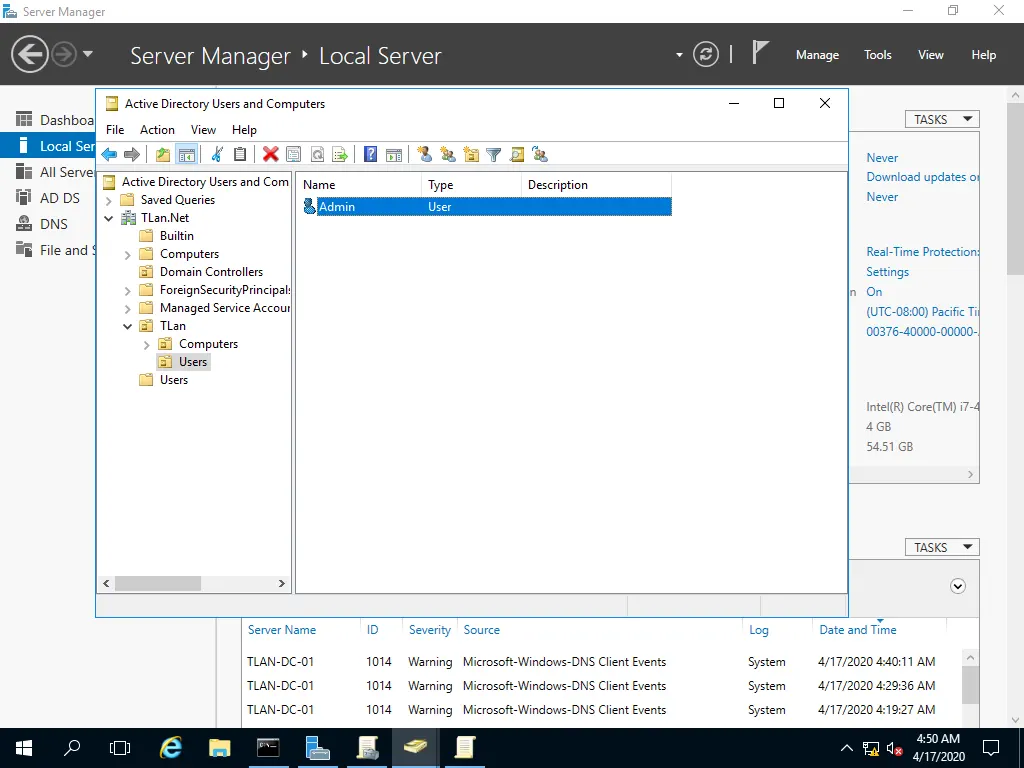Open the lower TASKS dropdown above events
Screen dimensions: 1024x768
pyautogui.click(x=942, y=547)
